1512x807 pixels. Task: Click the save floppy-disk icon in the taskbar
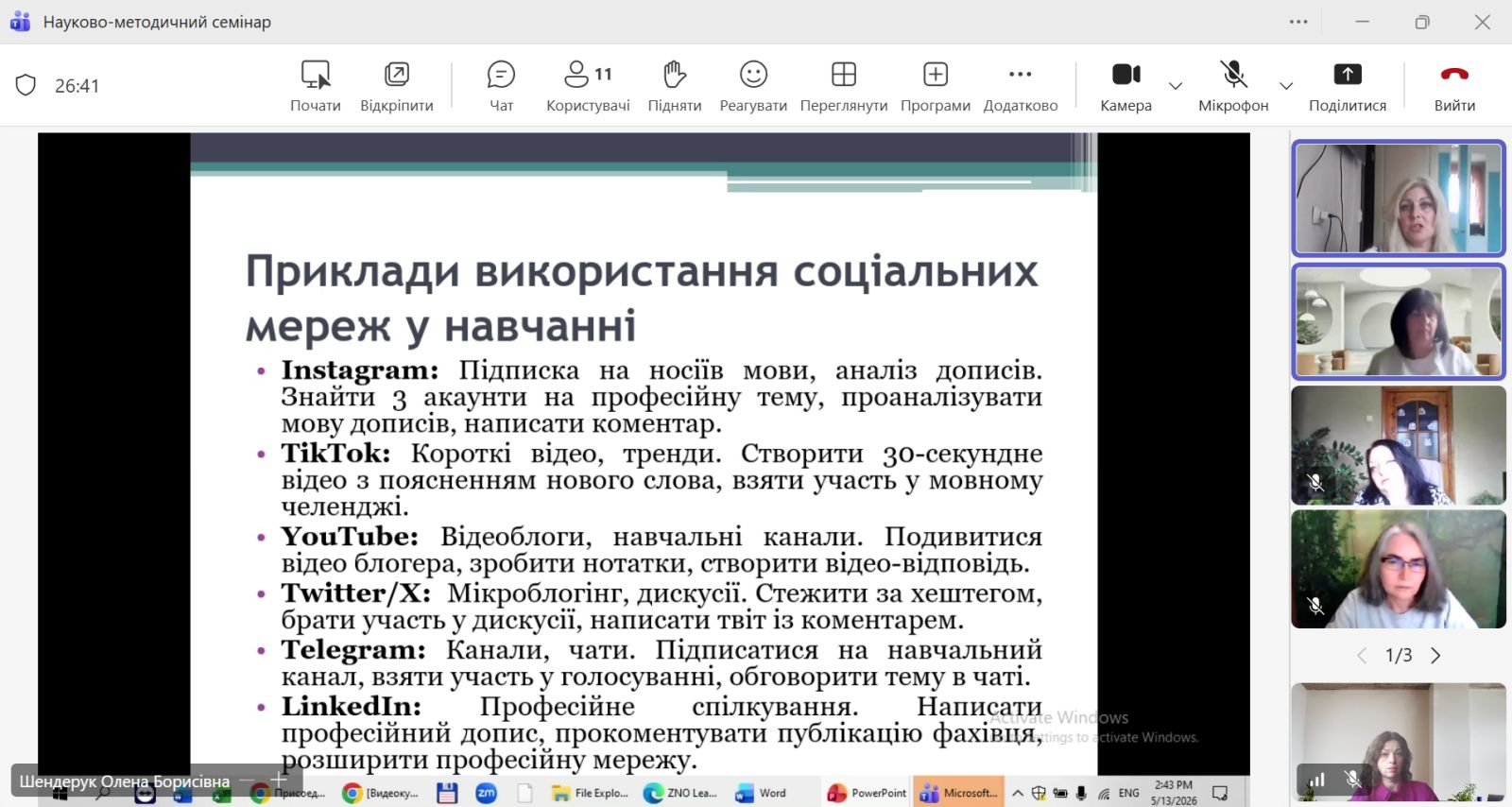(447, 793)
